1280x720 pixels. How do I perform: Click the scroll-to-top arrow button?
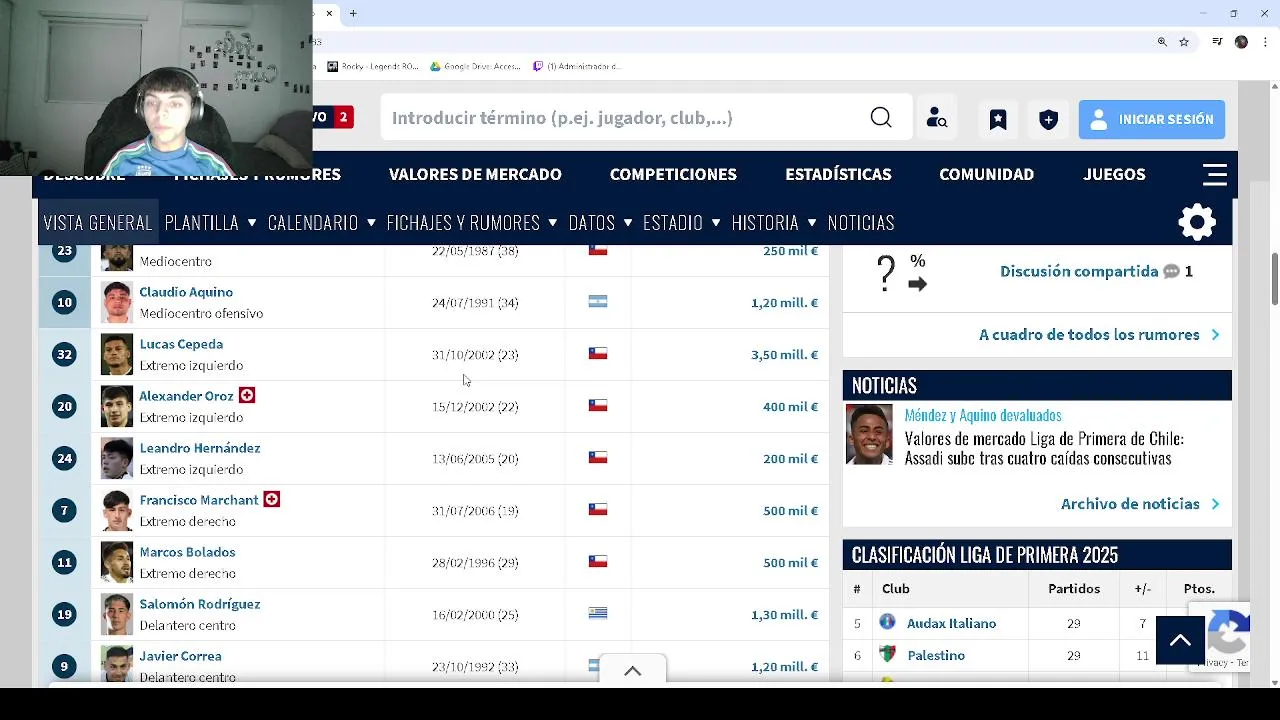(x=1180, y=640)
